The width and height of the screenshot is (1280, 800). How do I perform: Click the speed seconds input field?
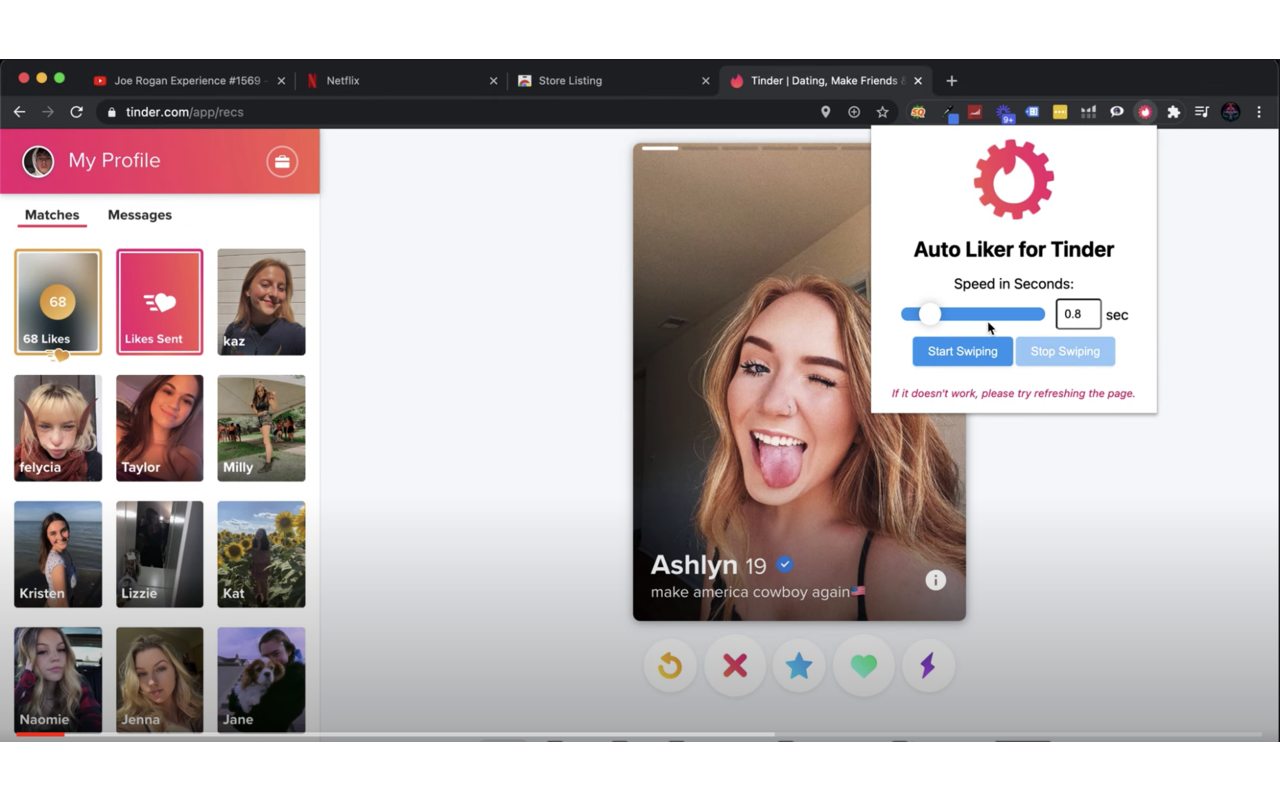(x=1078, y=314)
